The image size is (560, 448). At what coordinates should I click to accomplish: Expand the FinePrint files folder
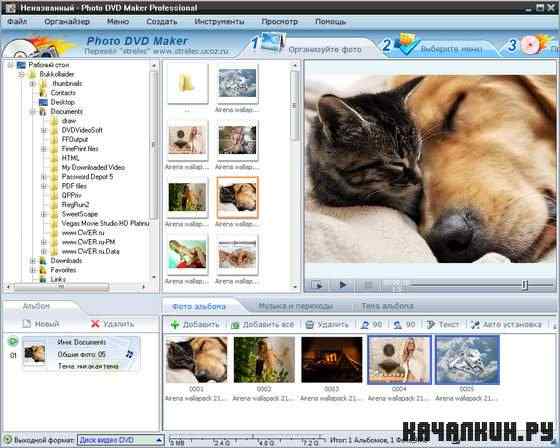(44, 149)
